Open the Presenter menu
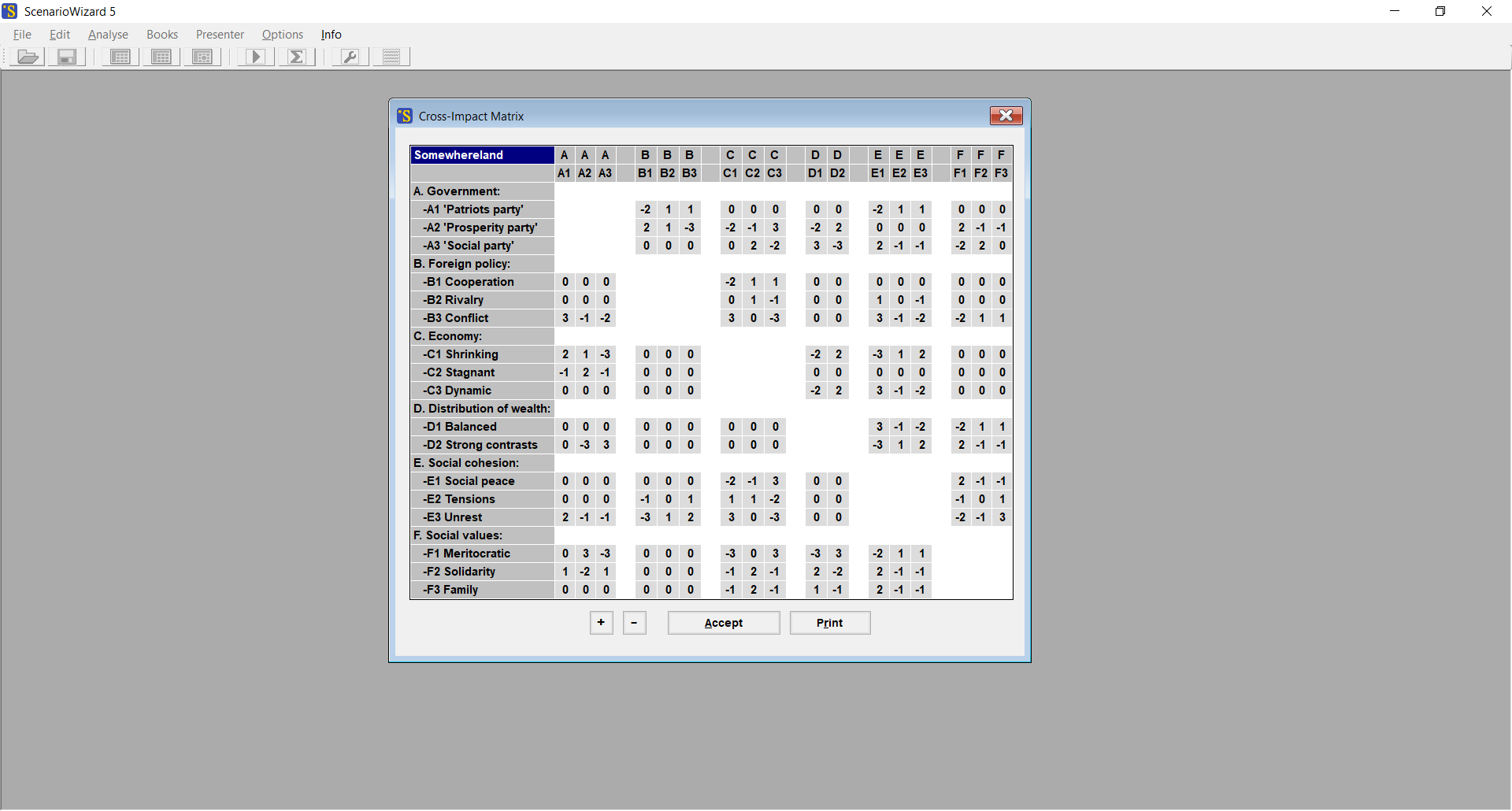 [220, 35]
